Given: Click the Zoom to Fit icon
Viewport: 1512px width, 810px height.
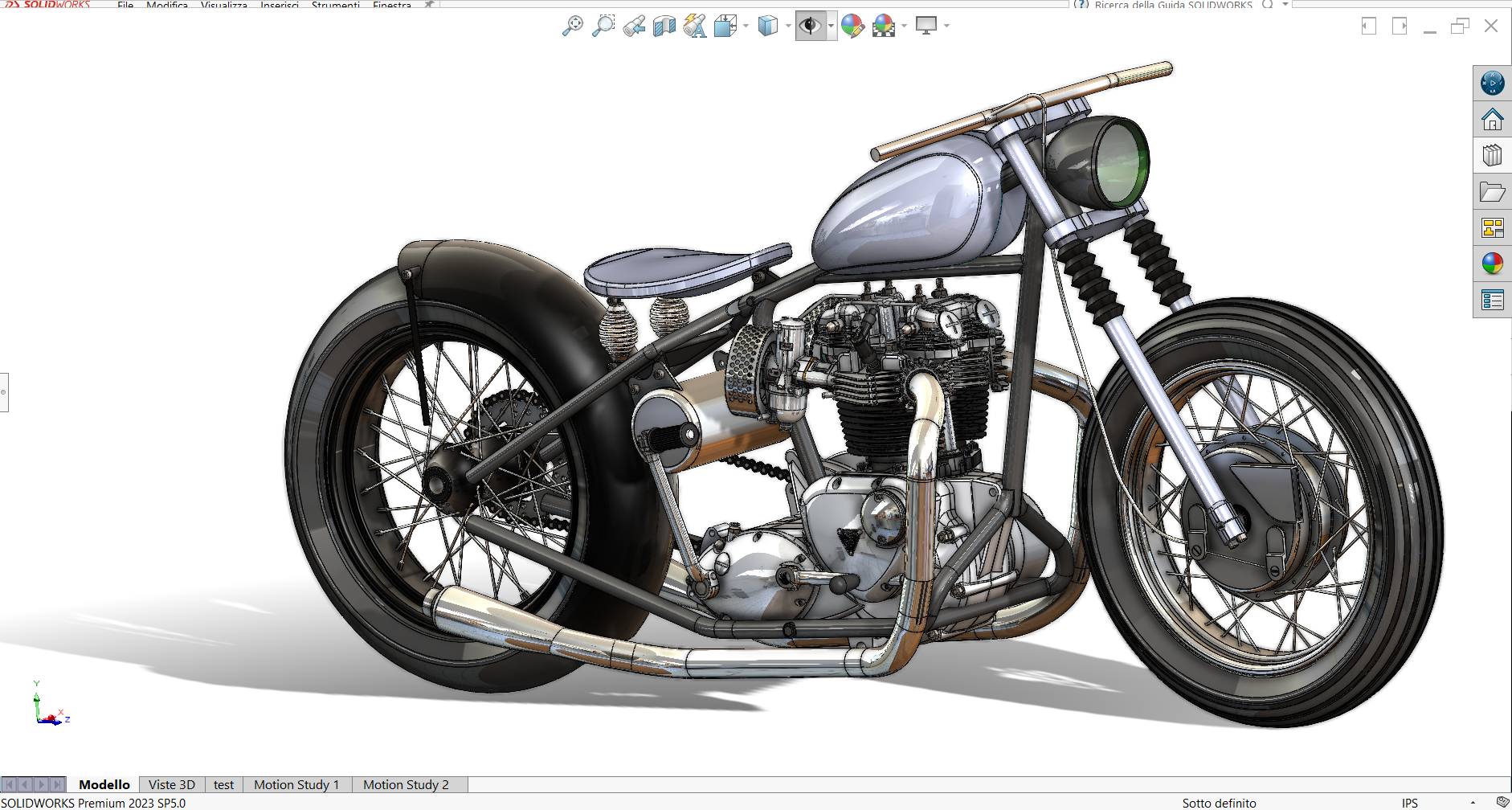Looking at the screenshot, I should pos(573,26).
